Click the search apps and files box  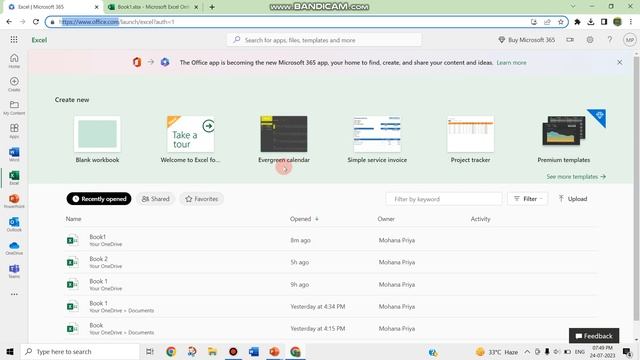(x=324, y=40)
